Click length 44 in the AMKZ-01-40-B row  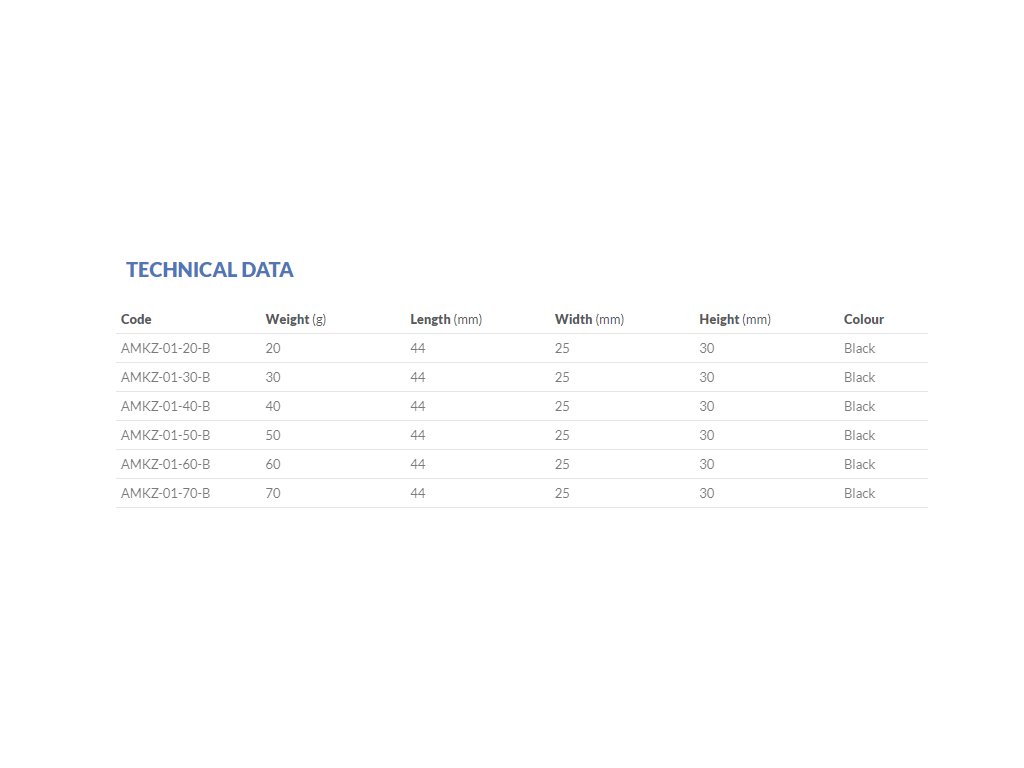(418, 406)
